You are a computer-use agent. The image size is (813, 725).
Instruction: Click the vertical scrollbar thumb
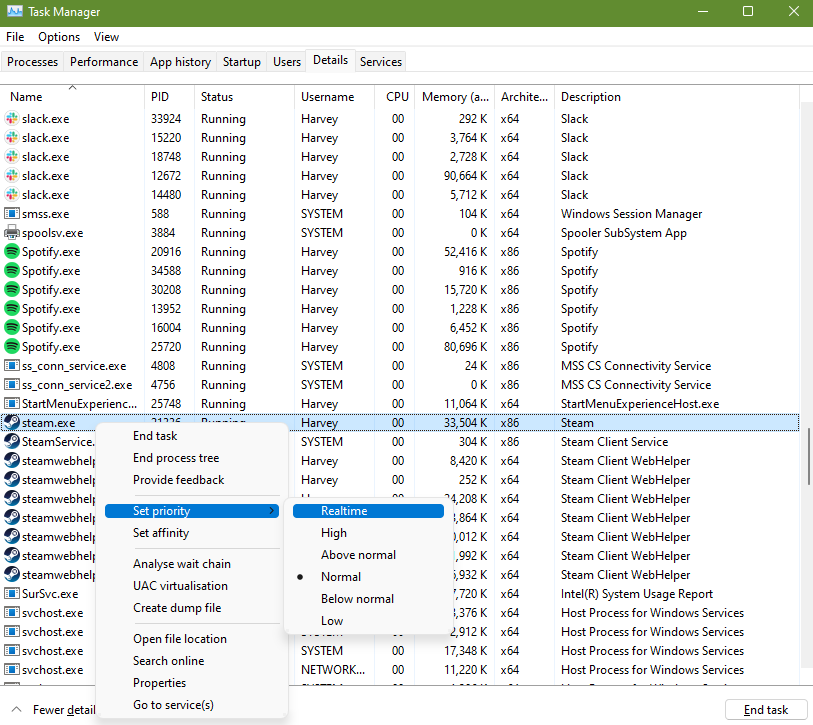(x=808, y=456)
